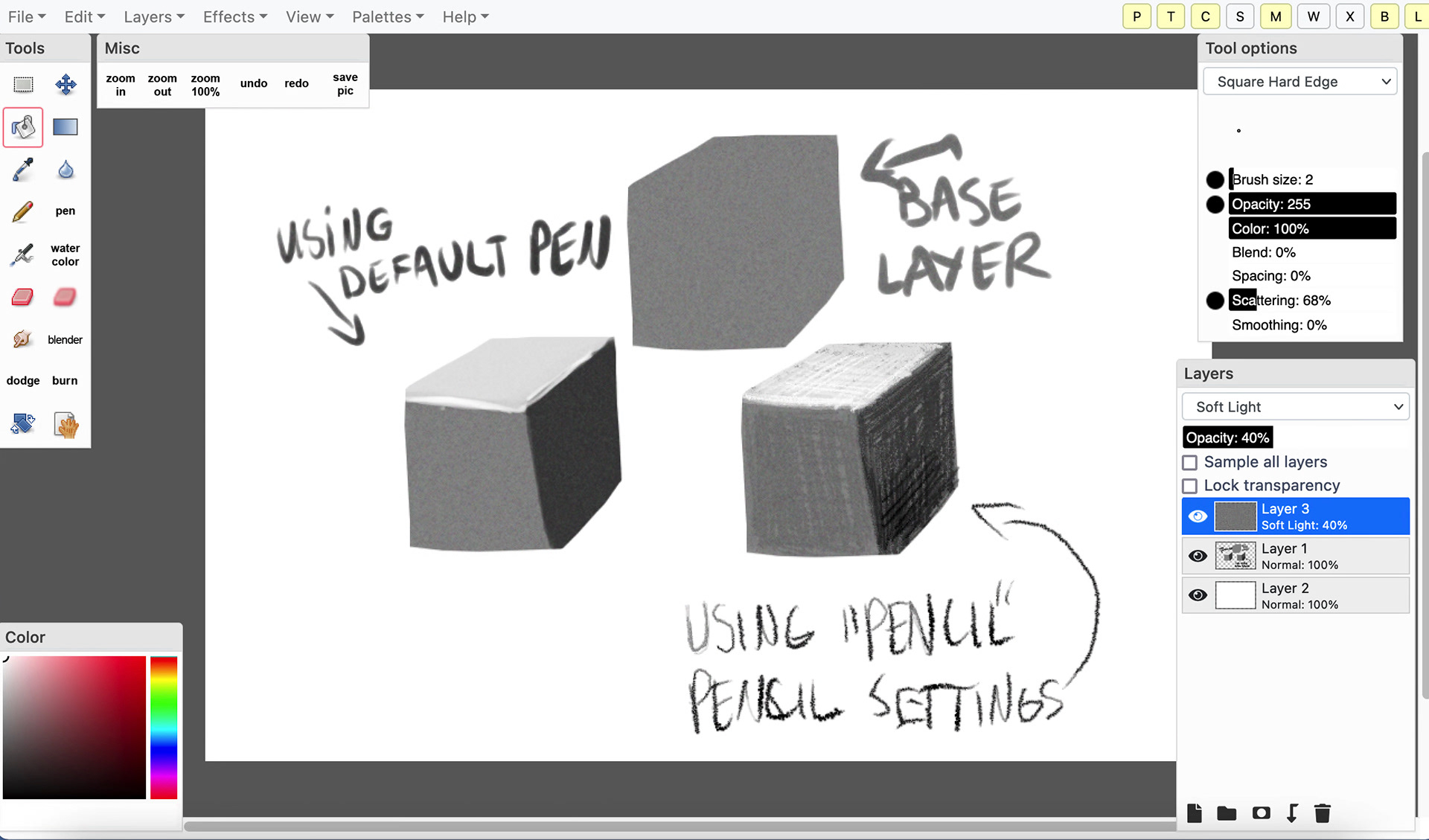Adjust the Scattering slider
Viewport: 1429px width, 840px height.
(x=1311, y=301)
